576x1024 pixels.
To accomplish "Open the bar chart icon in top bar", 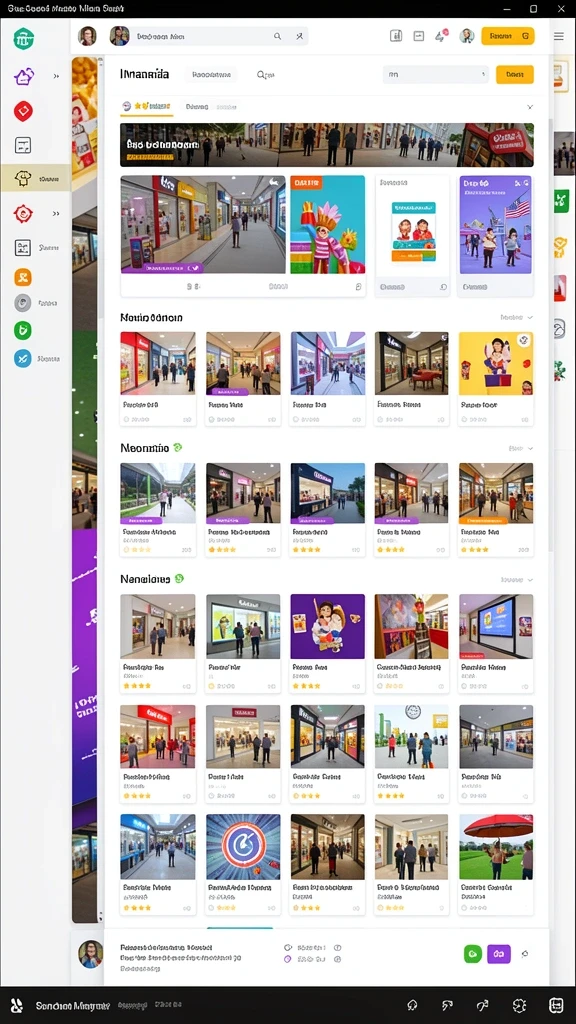I will (x=396, y=36).
